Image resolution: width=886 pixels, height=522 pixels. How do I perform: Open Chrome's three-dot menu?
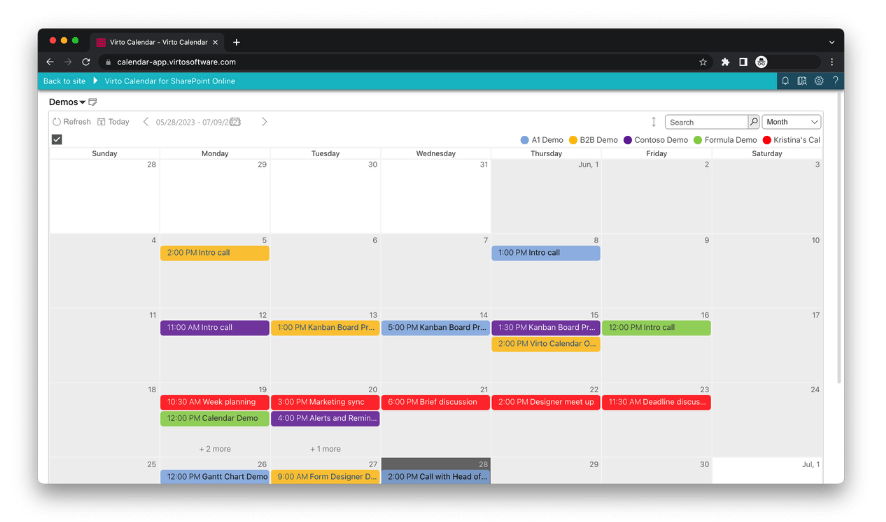832,62
